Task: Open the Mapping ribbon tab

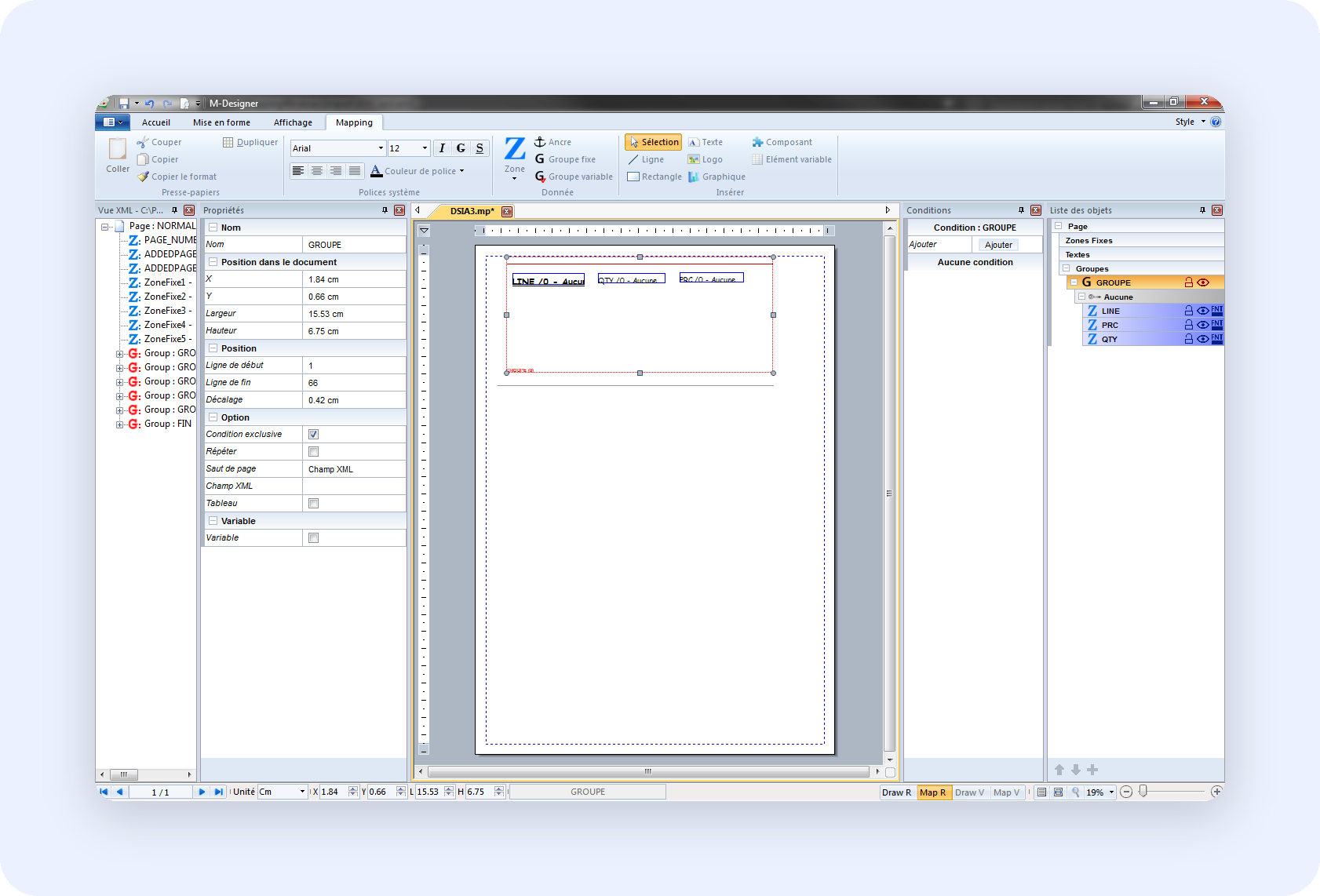Action: pyautogui.click(x=354, y=122)
